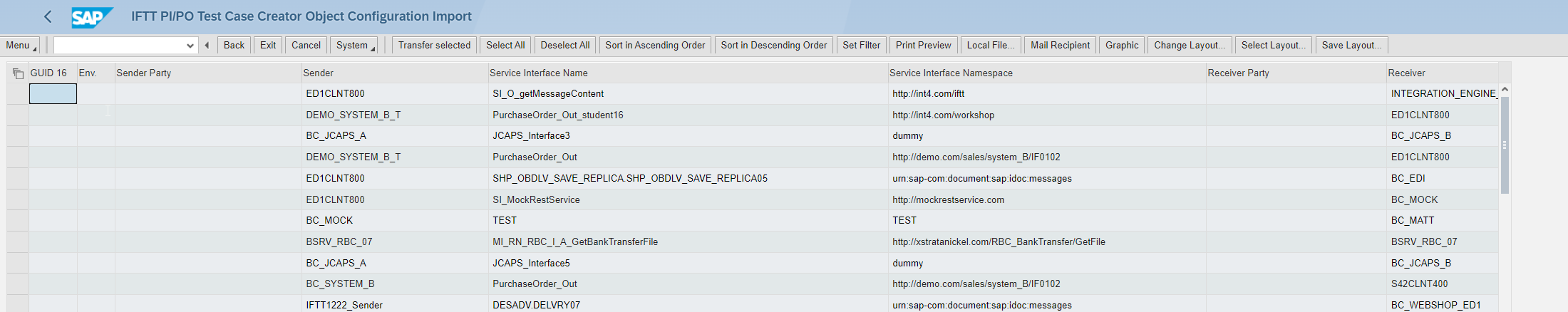Open the Set Filter option
Screen dimensions: 1568x312
coord(861,46)
